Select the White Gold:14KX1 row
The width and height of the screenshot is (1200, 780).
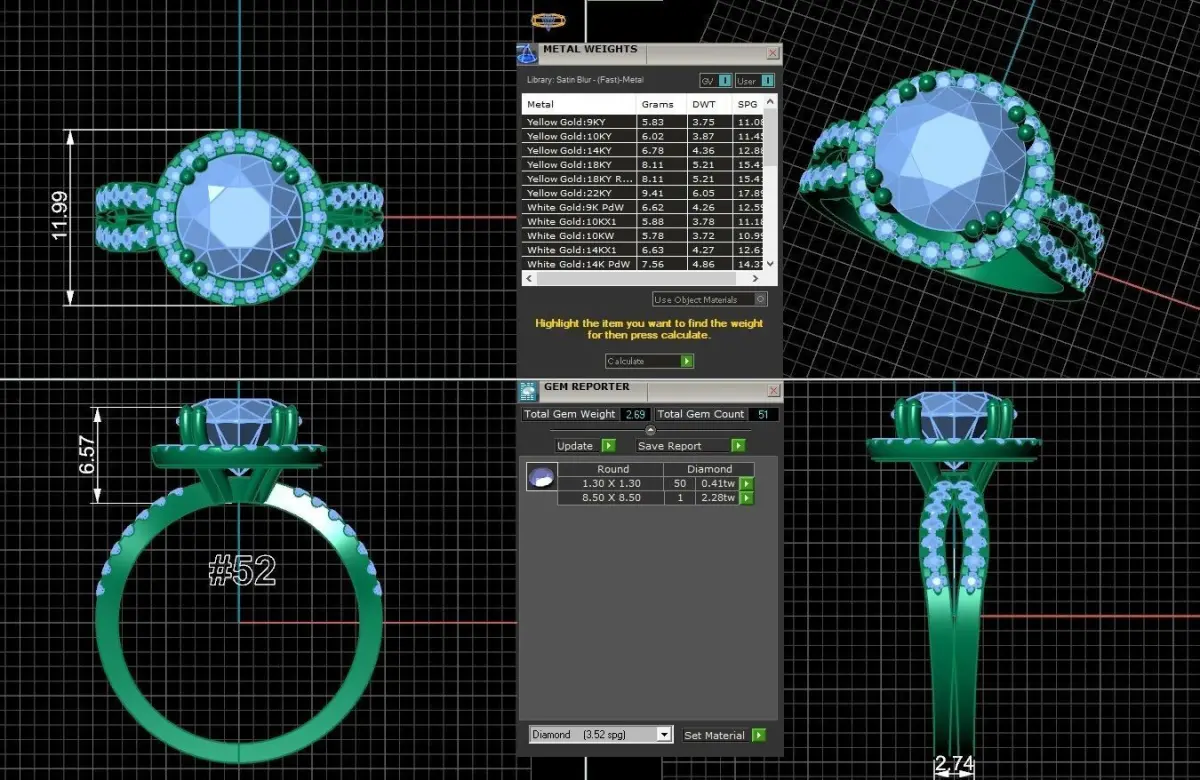pos(643,250)
